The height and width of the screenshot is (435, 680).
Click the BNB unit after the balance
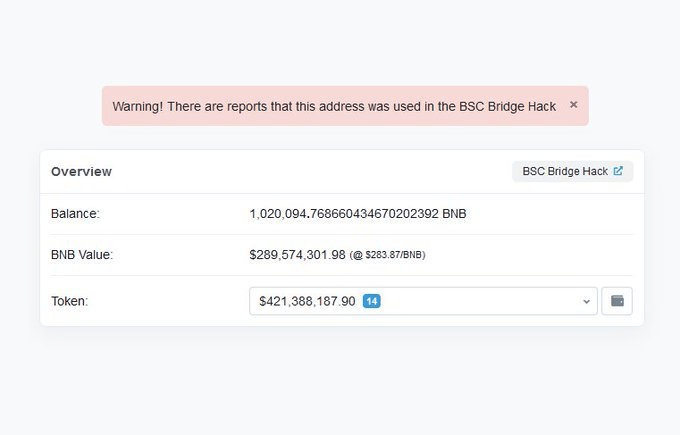pos(454,214)
